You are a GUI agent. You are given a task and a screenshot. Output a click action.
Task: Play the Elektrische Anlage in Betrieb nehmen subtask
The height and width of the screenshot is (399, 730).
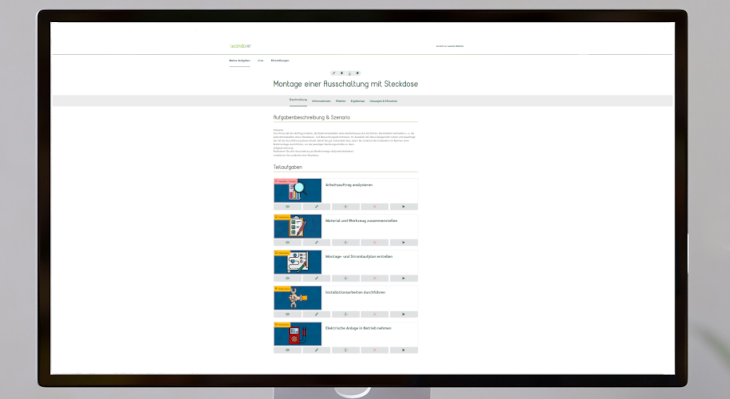point(404,350)
